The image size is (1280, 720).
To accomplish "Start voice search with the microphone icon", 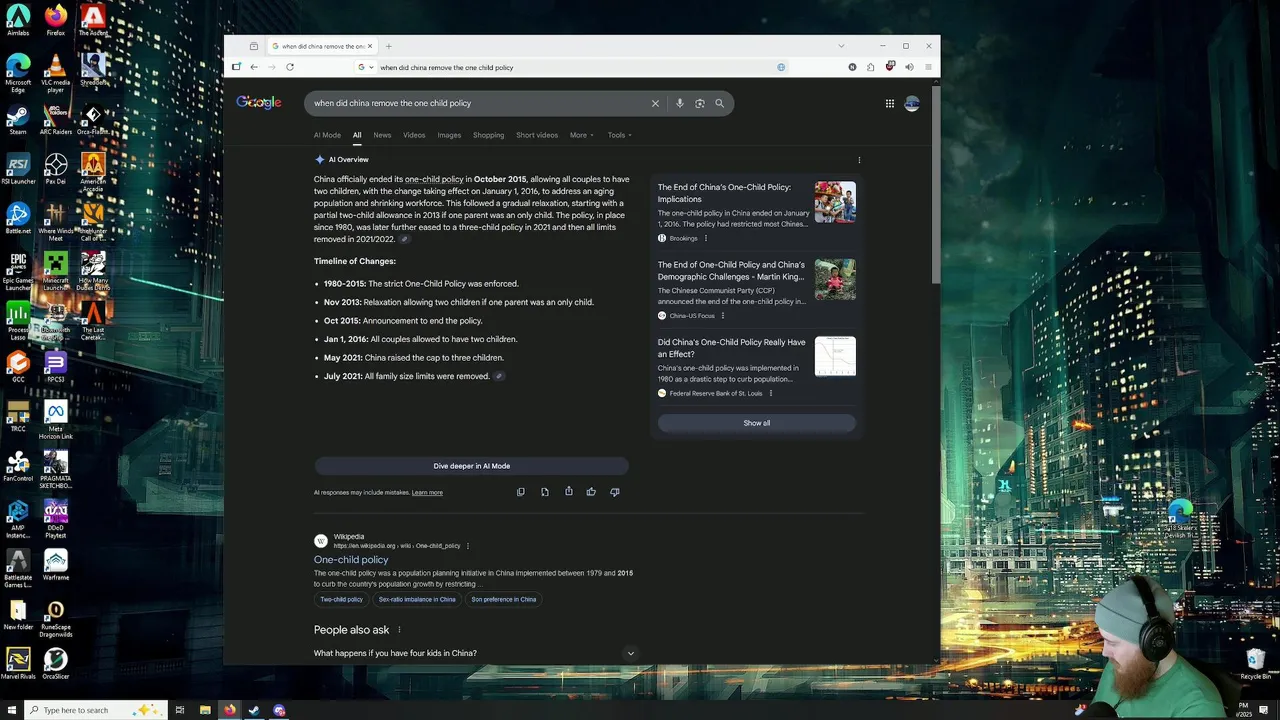I will [x=679, y=103].
